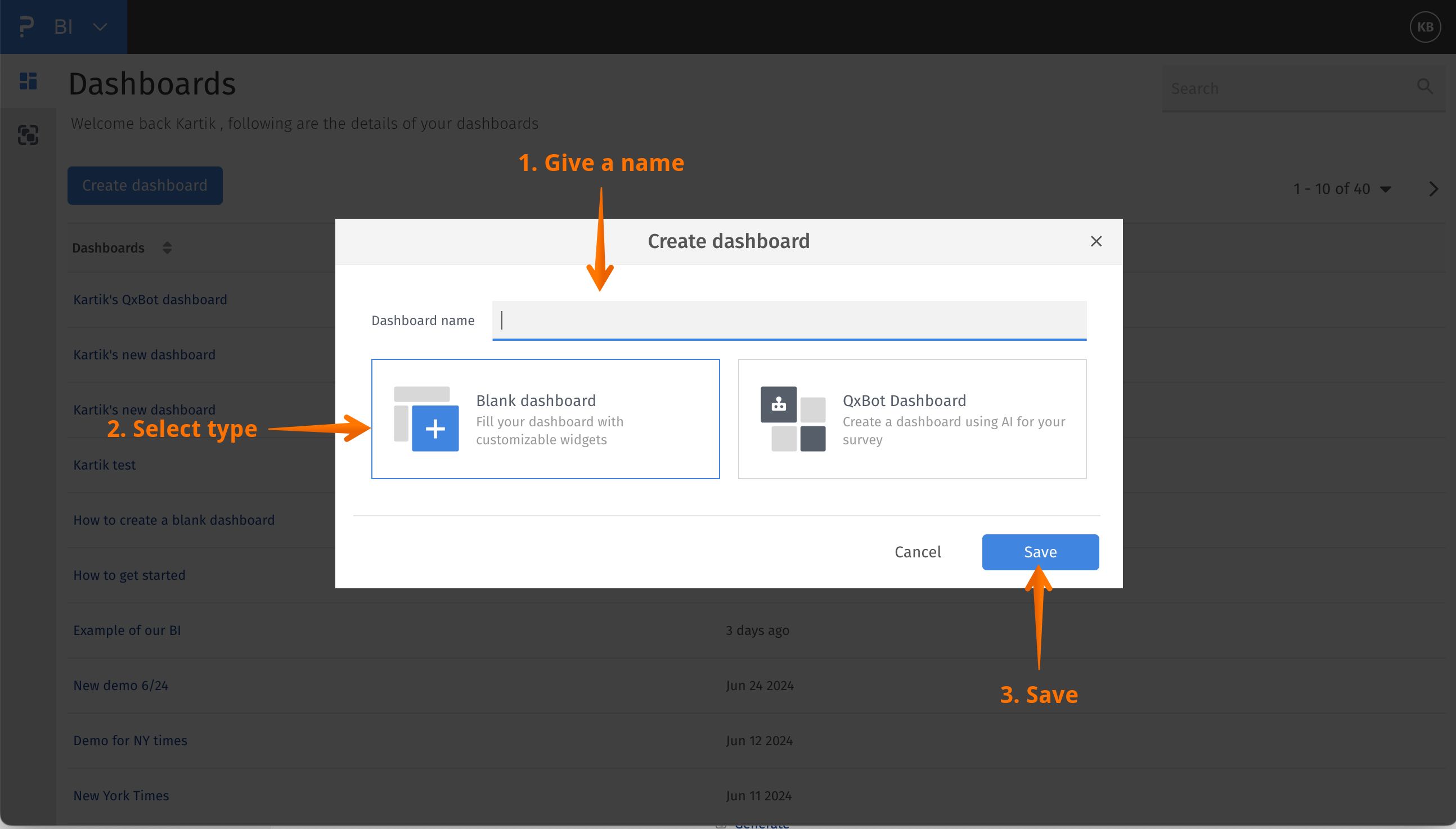The width and height of the screenshot is (1456, 829).
Task: Select the QxBot Dashboard type
Action: click(911, 418)
